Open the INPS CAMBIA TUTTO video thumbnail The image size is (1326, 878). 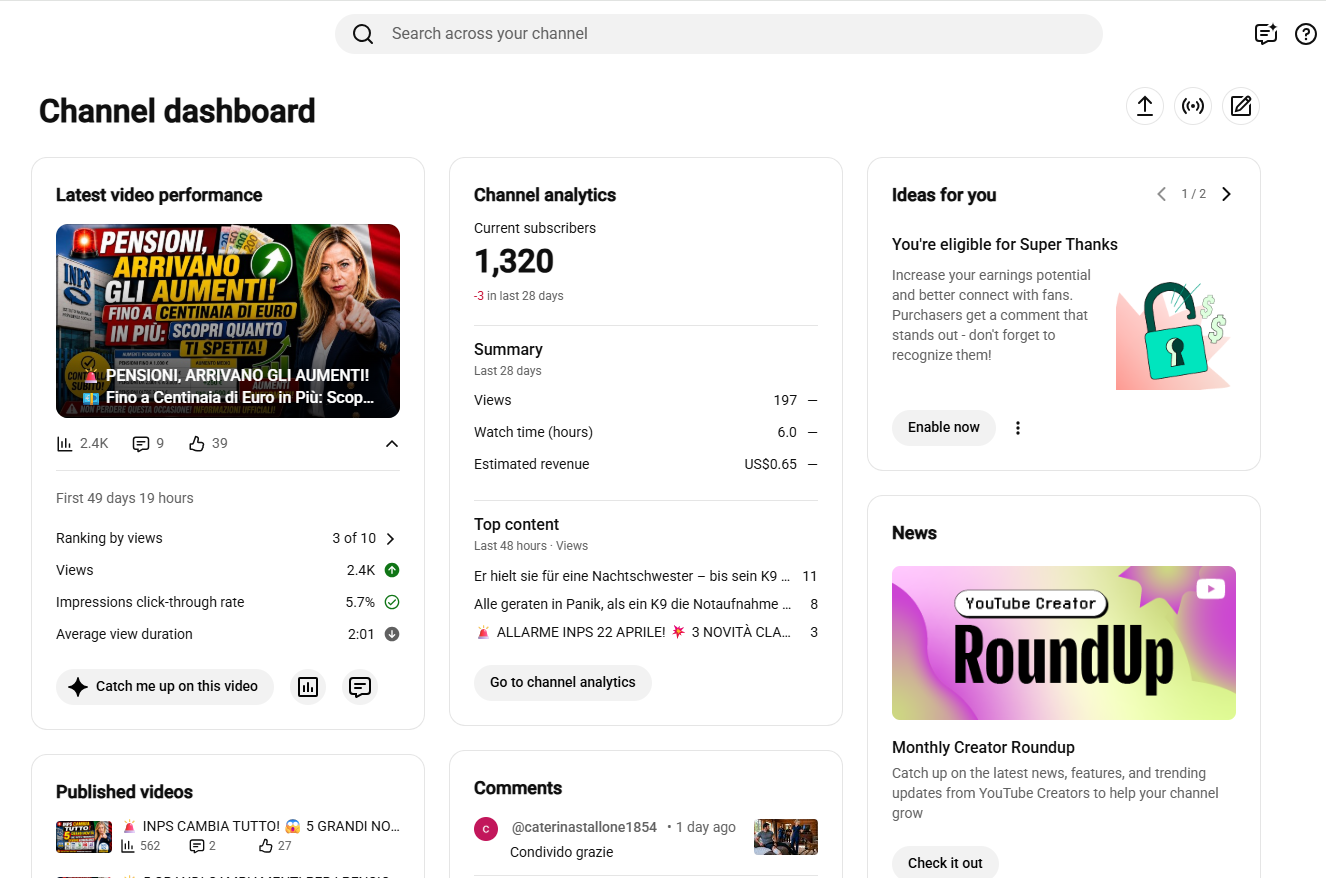[x=84, y=836]
